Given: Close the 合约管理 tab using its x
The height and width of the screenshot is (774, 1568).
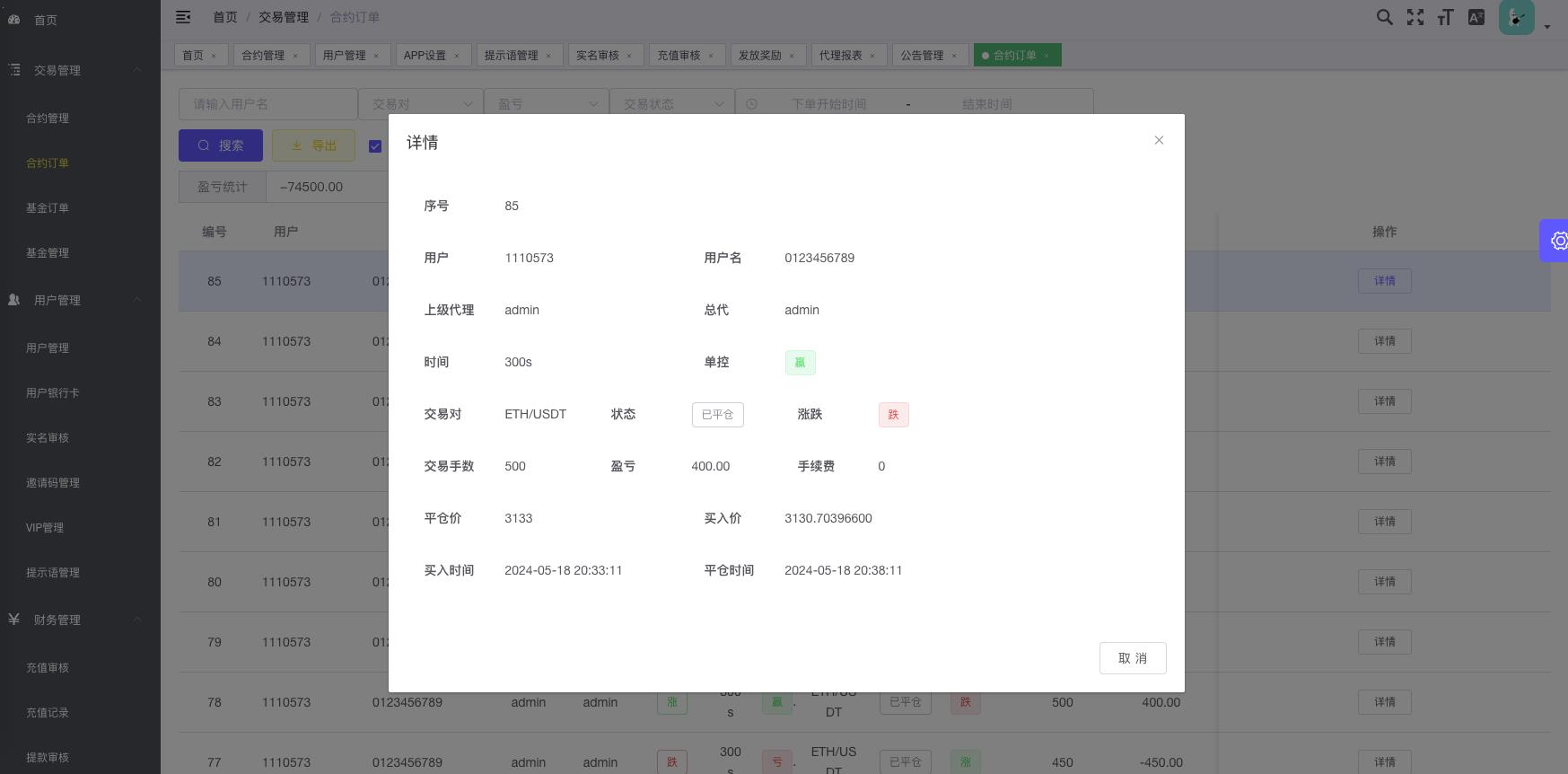Looking at the screenshot, I should pos(295,56).
